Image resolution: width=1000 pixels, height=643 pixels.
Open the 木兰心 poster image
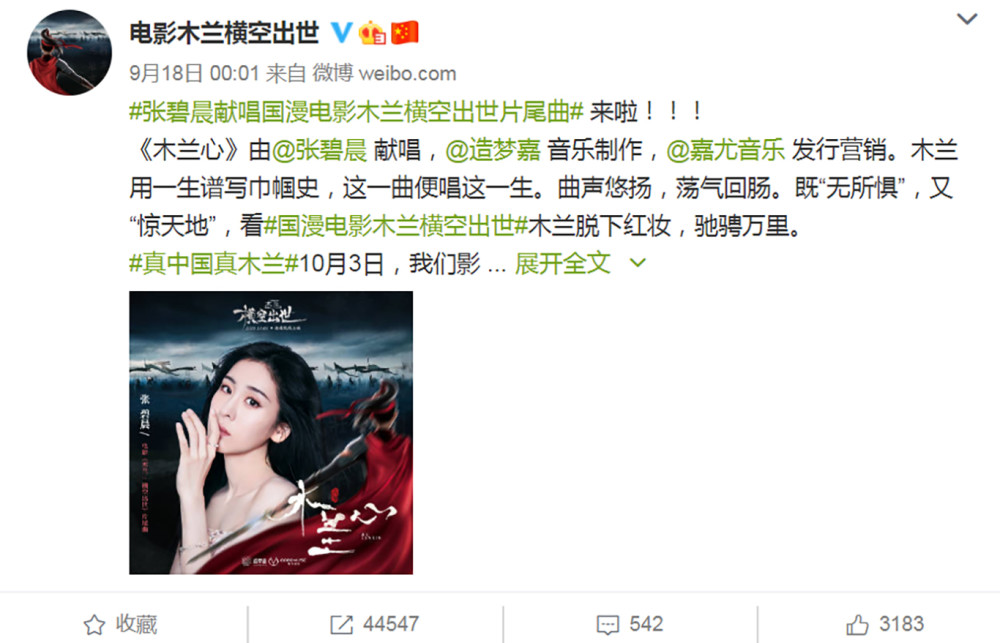pyautogui.click(x=271, y=432)
